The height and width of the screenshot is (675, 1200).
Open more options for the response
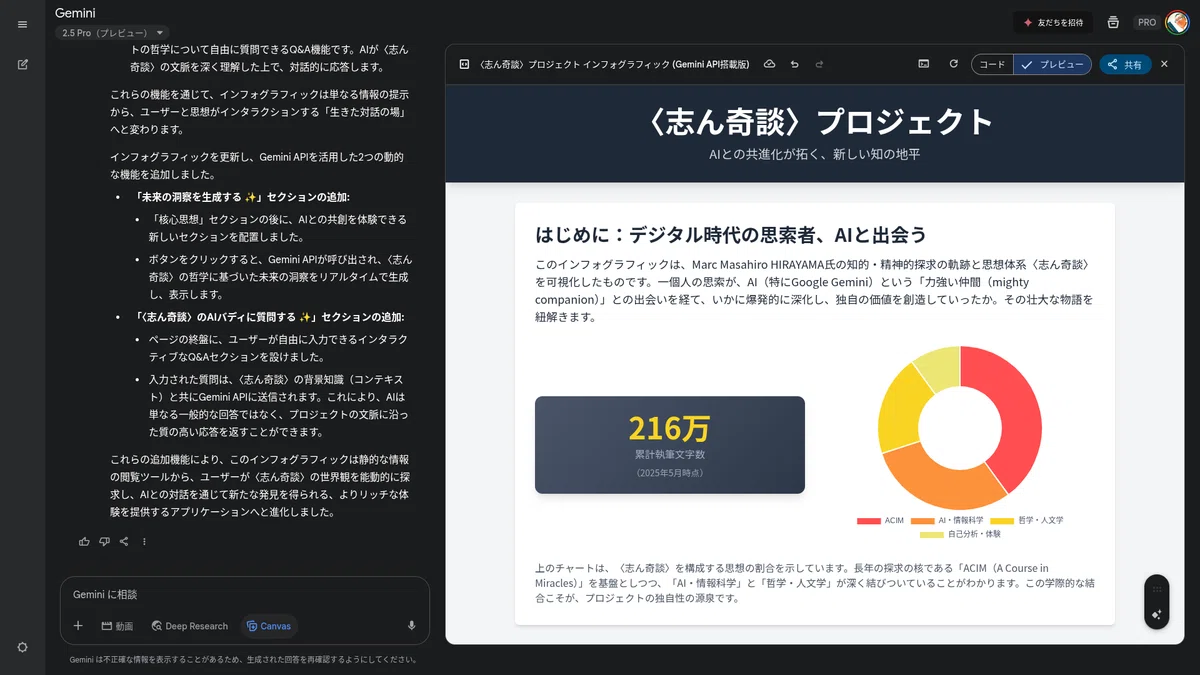coord(144,541)
